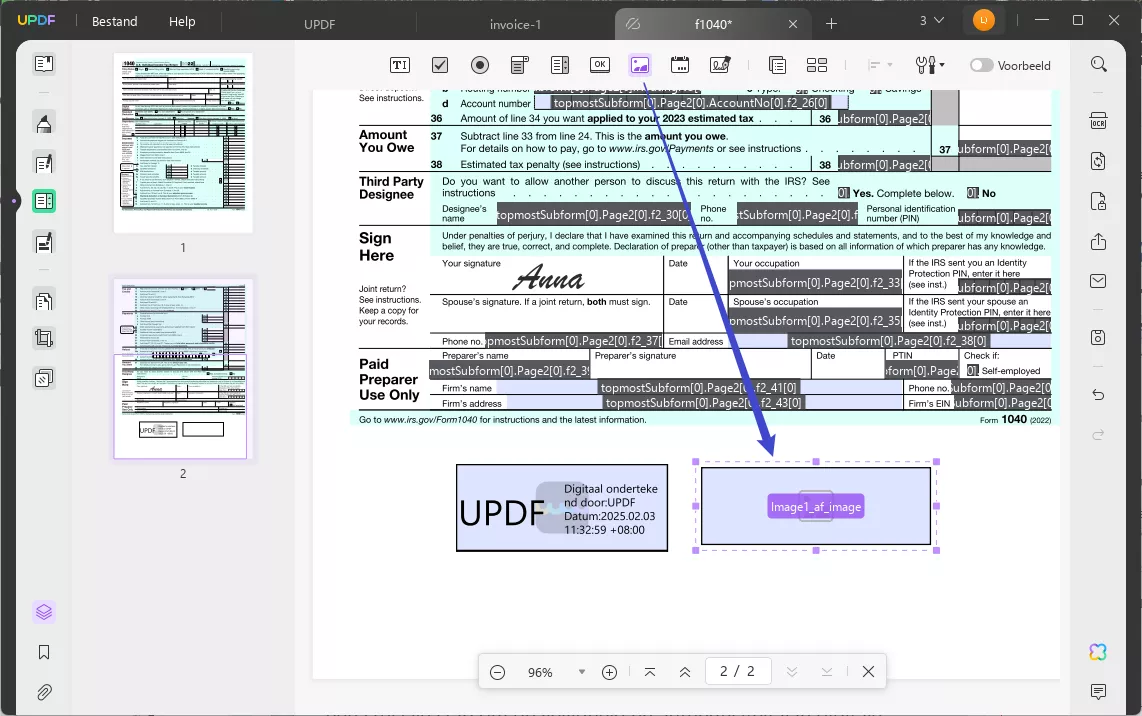Select the List Box form tool
This screenshot has width=1142, height=716.
[x=559, y=66]
